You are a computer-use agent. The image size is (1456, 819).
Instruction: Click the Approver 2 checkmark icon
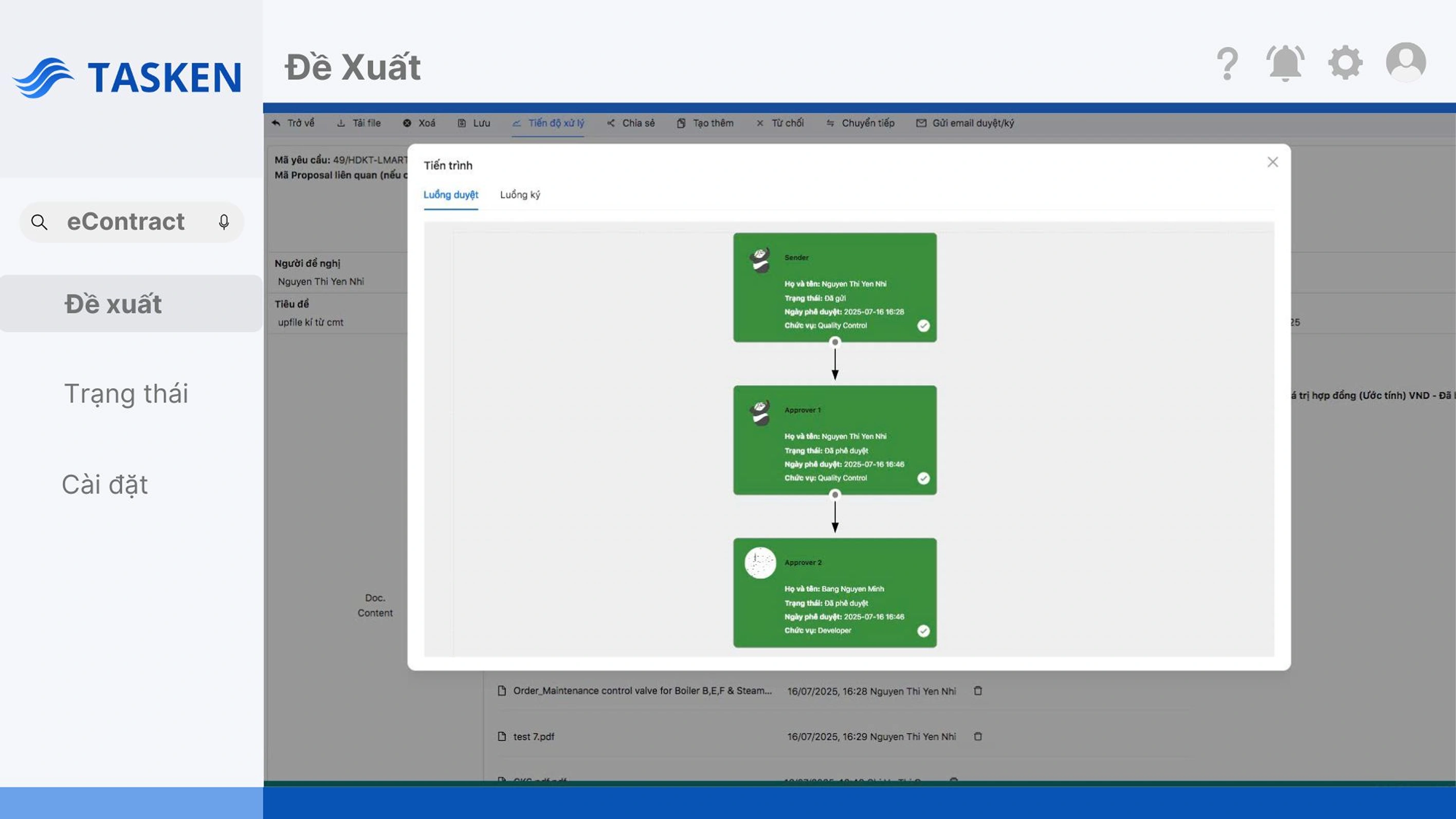tap(923, 631)
